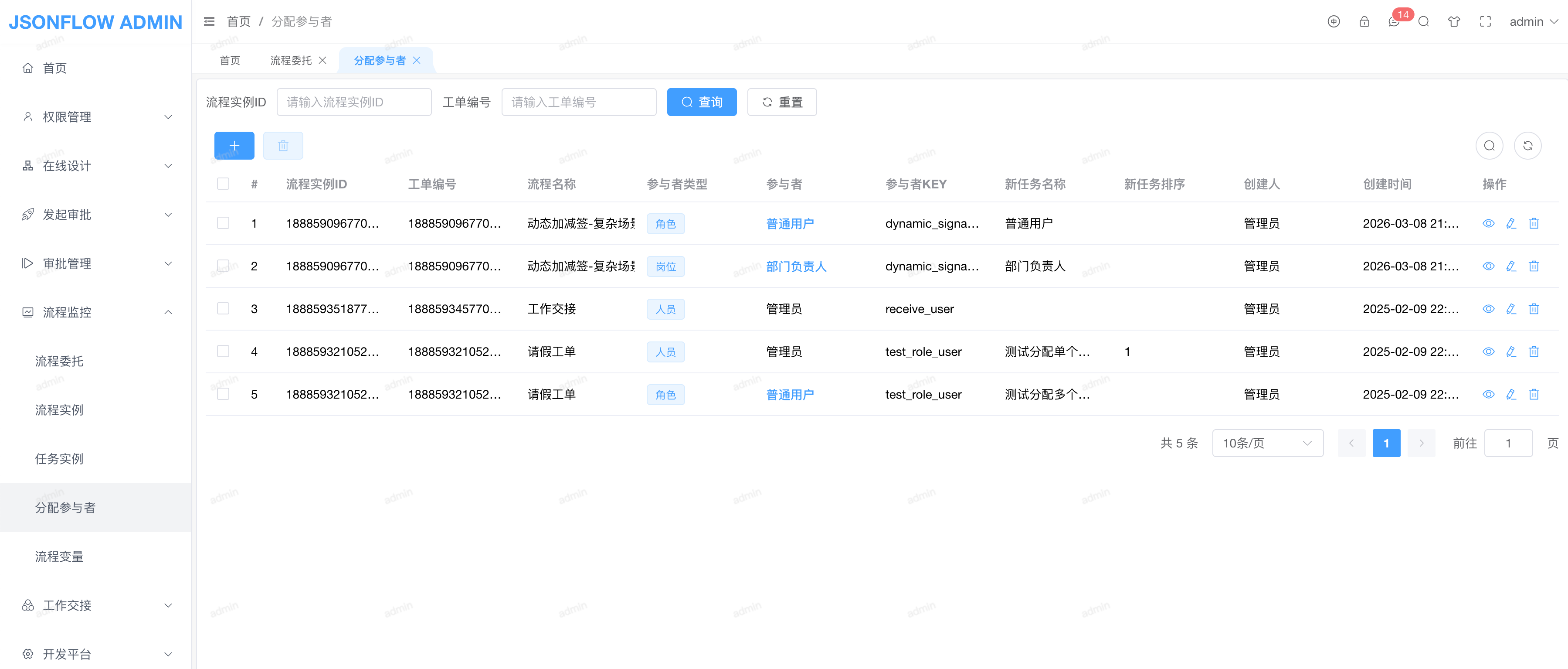Tick the checkbox for row 1
The height and width of the screenshot is (669, 1568).
click(224, 223)
